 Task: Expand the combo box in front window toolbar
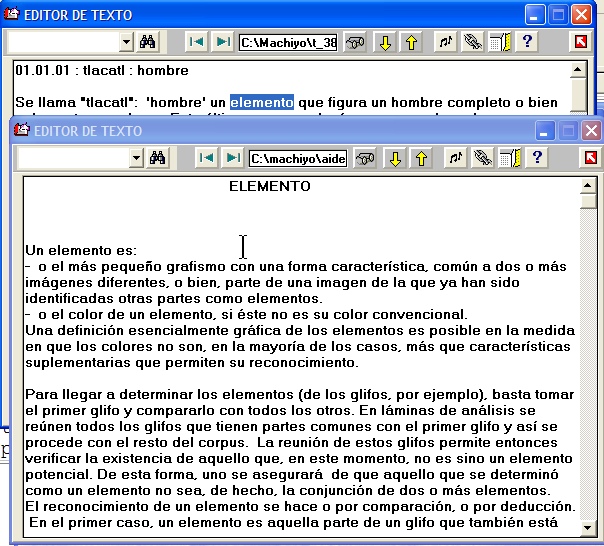(x=136, y=158)
